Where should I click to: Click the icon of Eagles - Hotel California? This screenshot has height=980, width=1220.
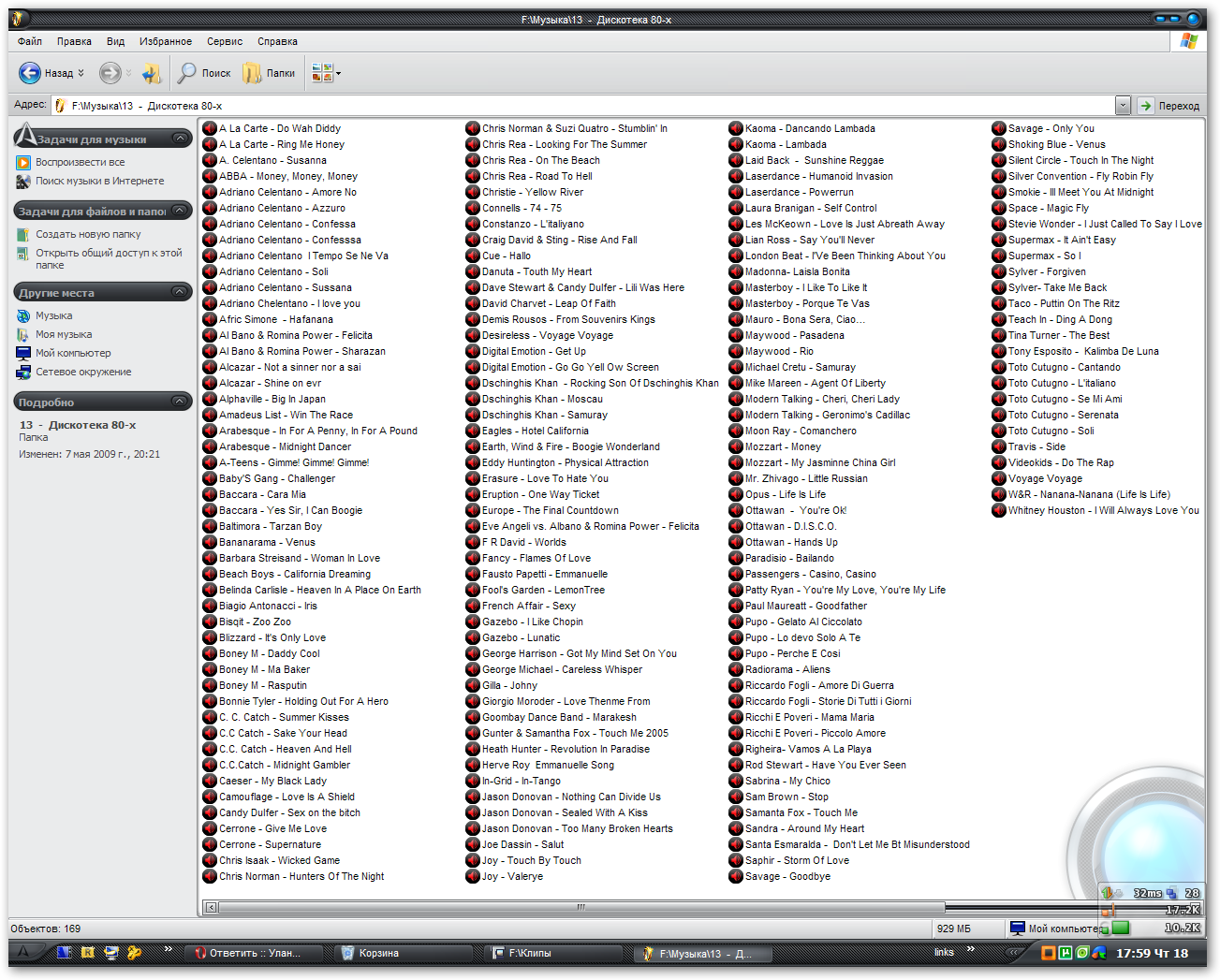point(473,431)
